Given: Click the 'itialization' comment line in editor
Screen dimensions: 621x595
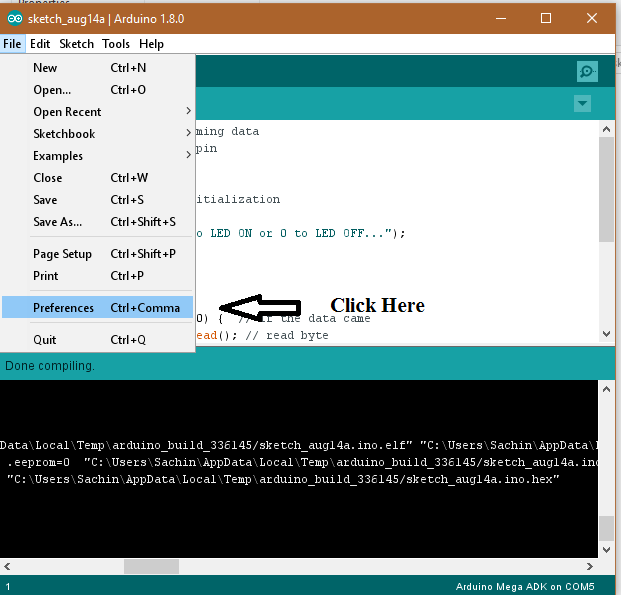Looking at the screenshot, I should pos(238,199).
